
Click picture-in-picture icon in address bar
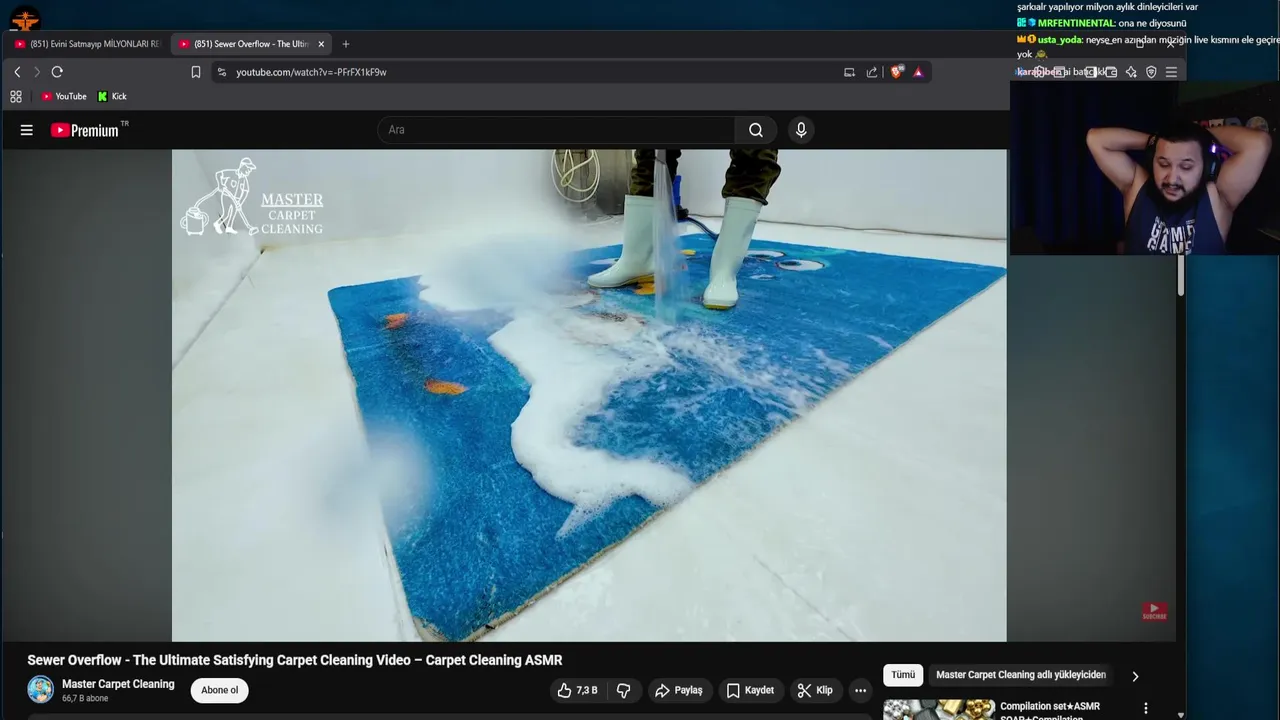849,72
